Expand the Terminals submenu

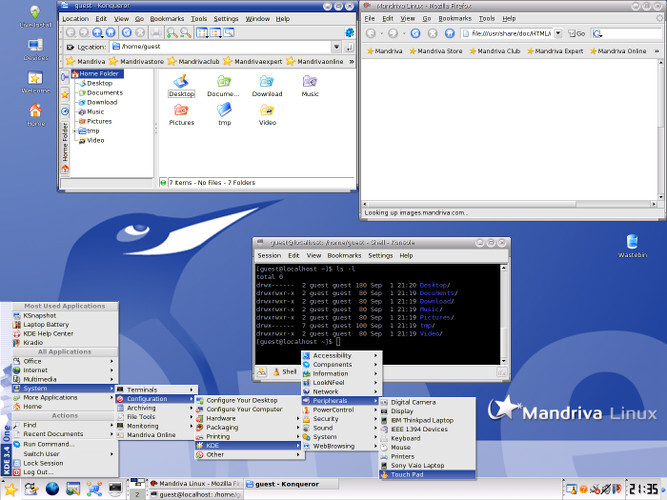pyautogui.click(x=156, y=389)
